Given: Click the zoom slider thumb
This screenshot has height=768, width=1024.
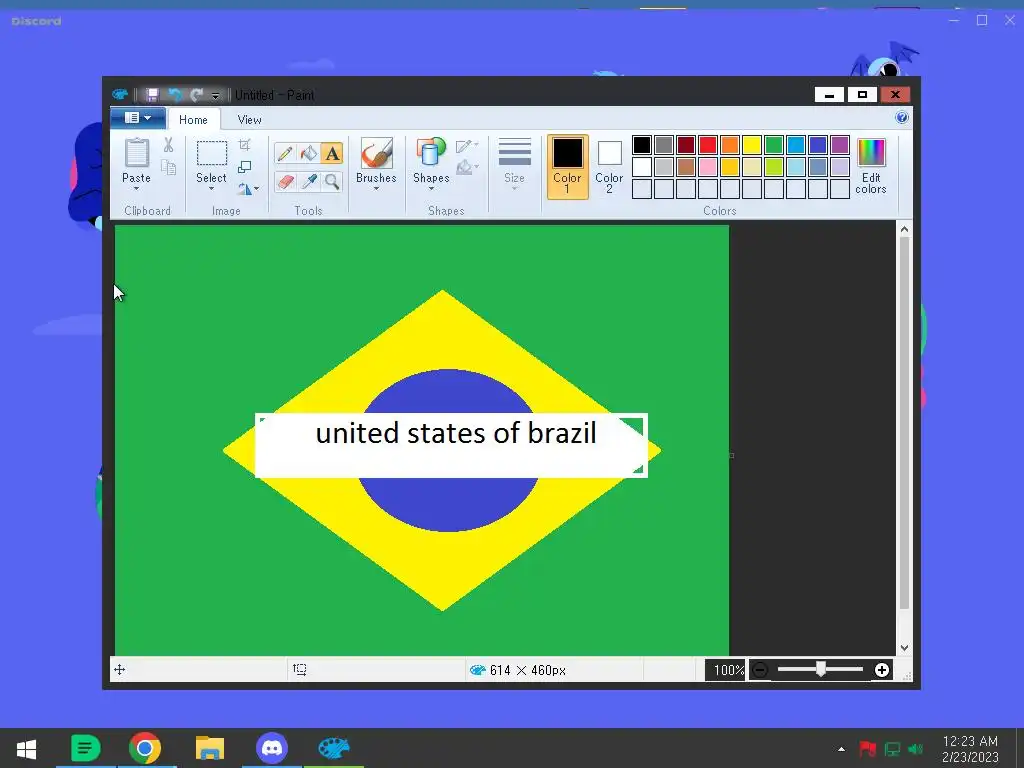Looking at the screenshot, I should coord(821,669).
